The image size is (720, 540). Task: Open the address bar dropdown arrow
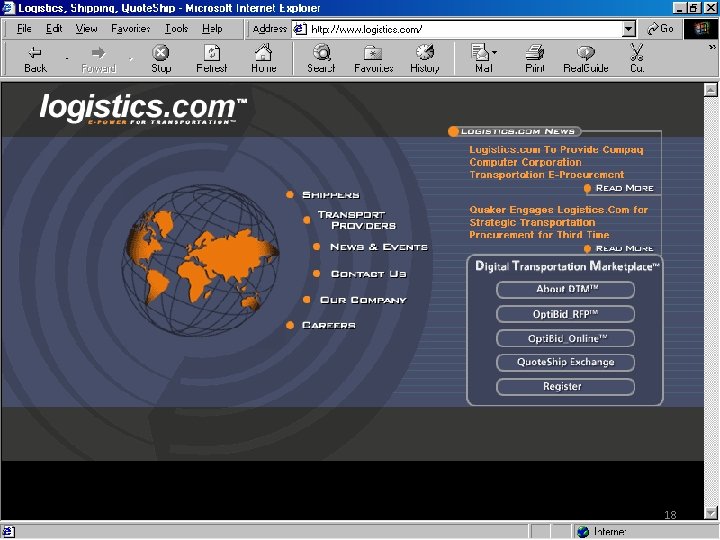pyautogui.click(x=629, y=29)
